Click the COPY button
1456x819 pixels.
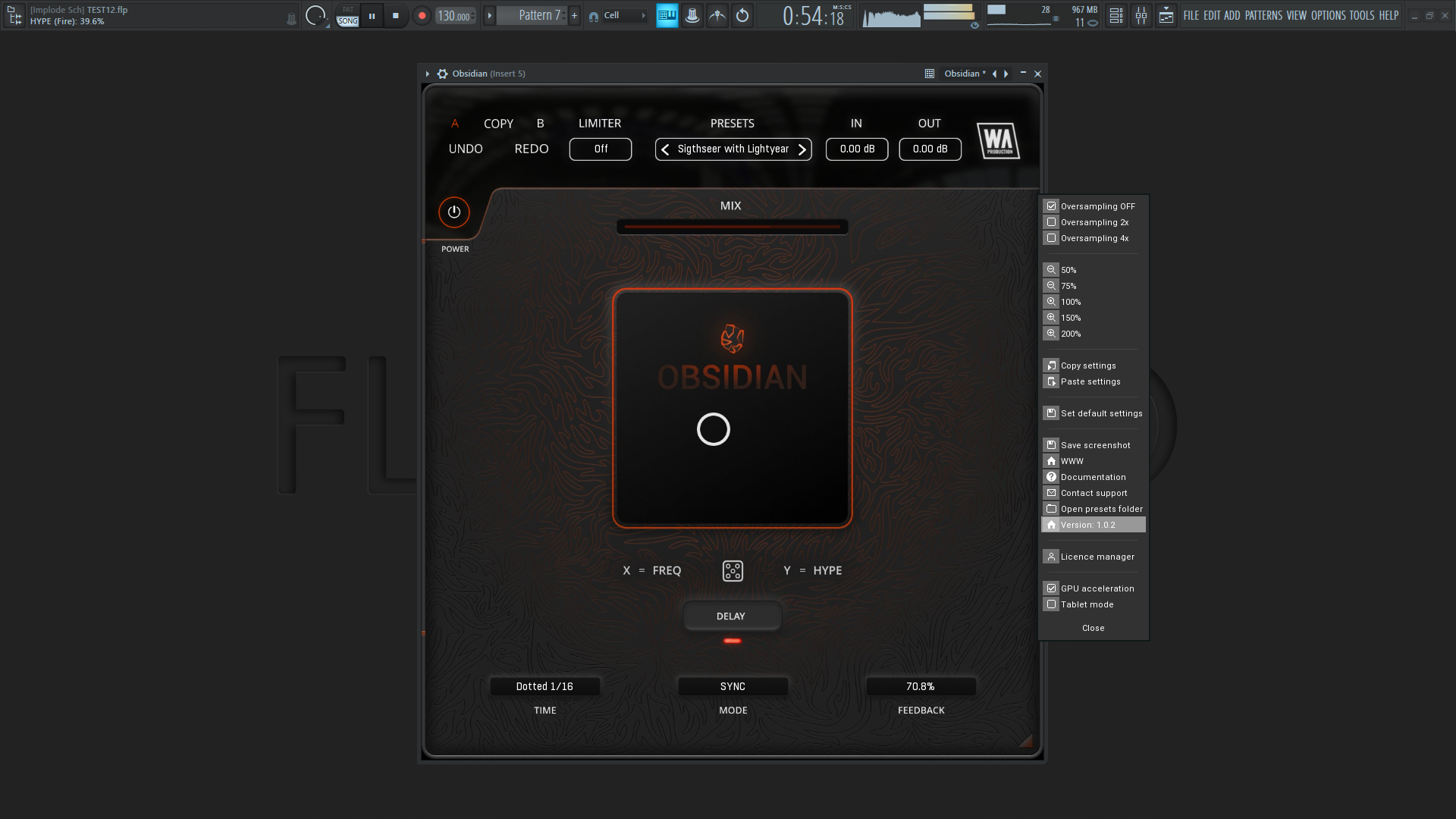[x=499, y=124]
